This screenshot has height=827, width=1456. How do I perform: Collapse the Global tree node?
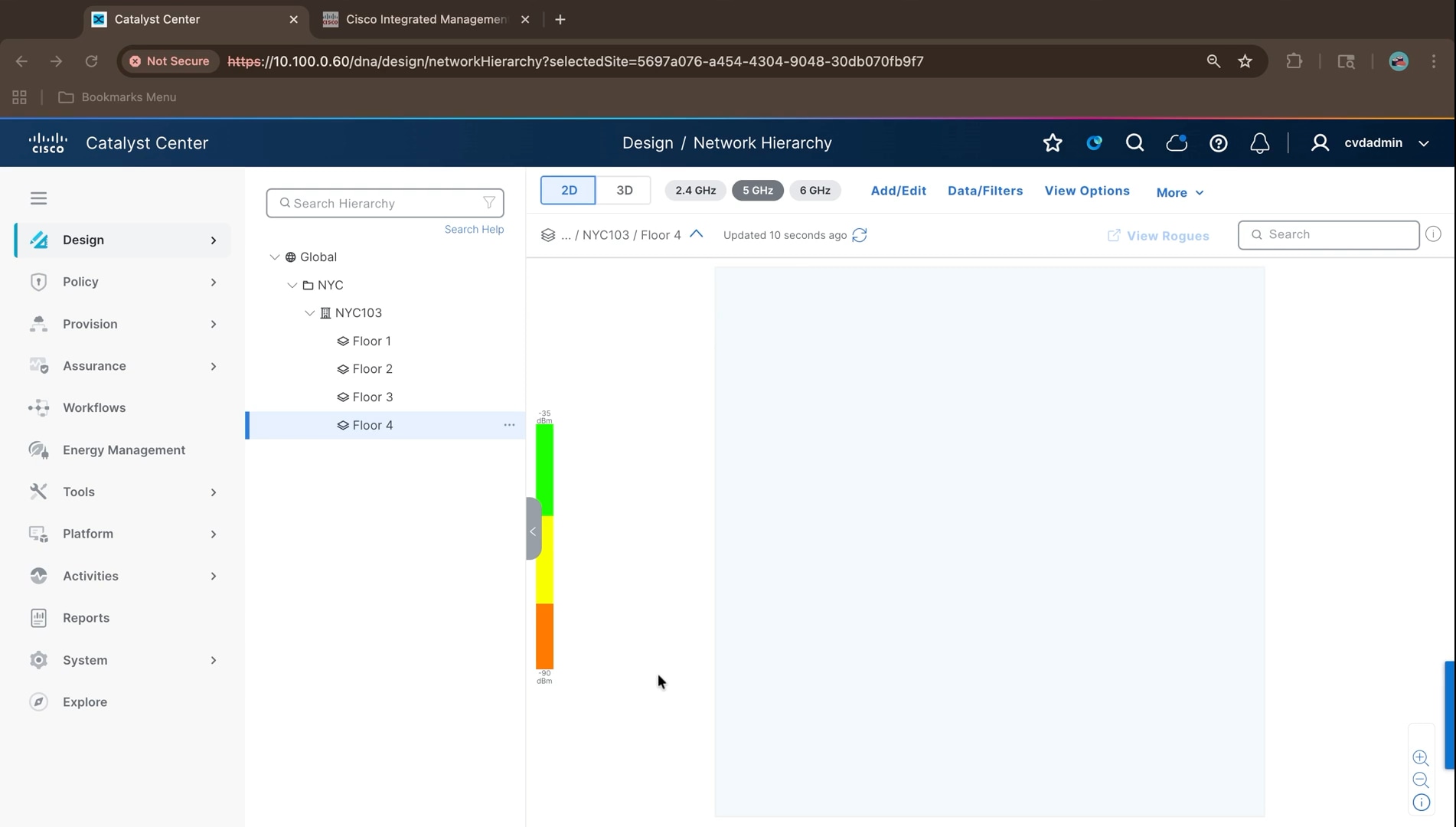click(274, 257)
